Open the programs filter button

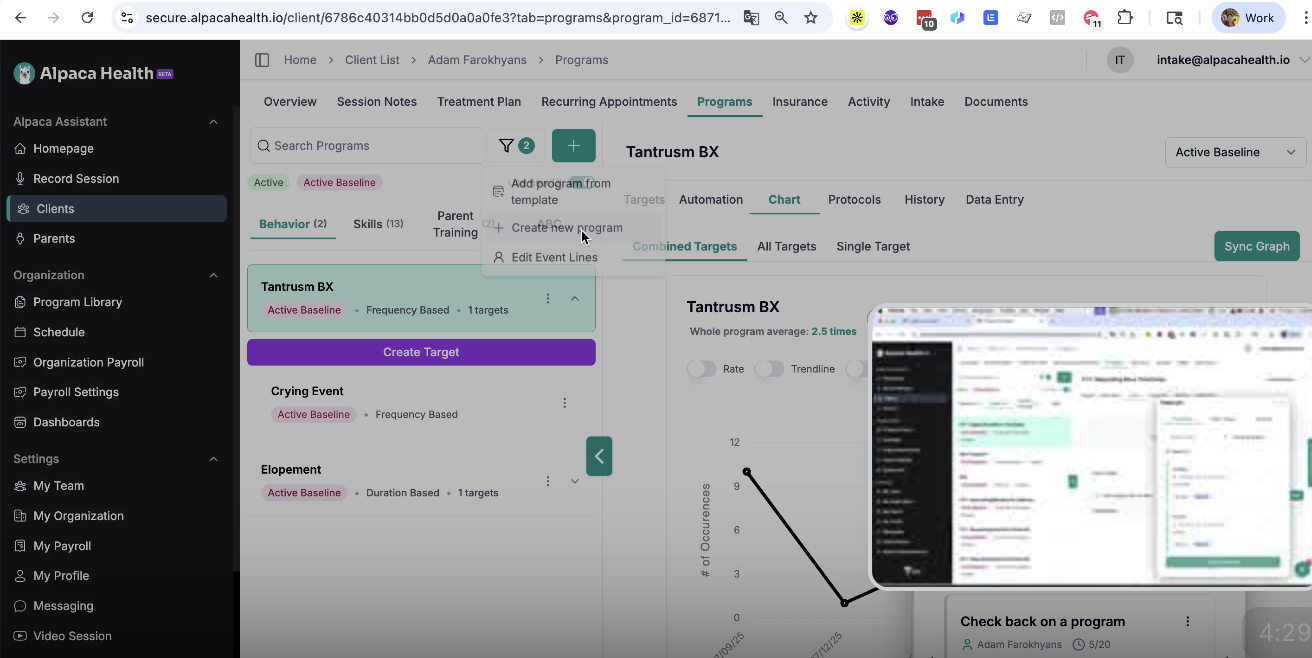coord(516,146)
